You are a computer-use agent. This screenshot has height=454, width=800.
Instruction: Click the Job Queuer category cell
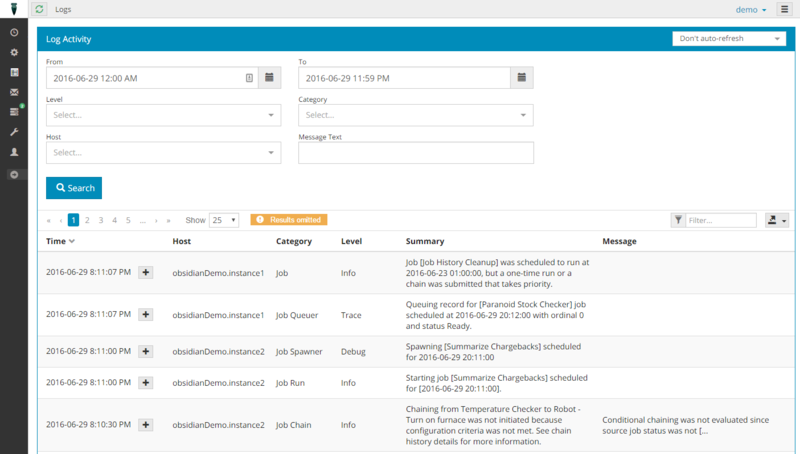pyautogui.click(x=297, y=315)
